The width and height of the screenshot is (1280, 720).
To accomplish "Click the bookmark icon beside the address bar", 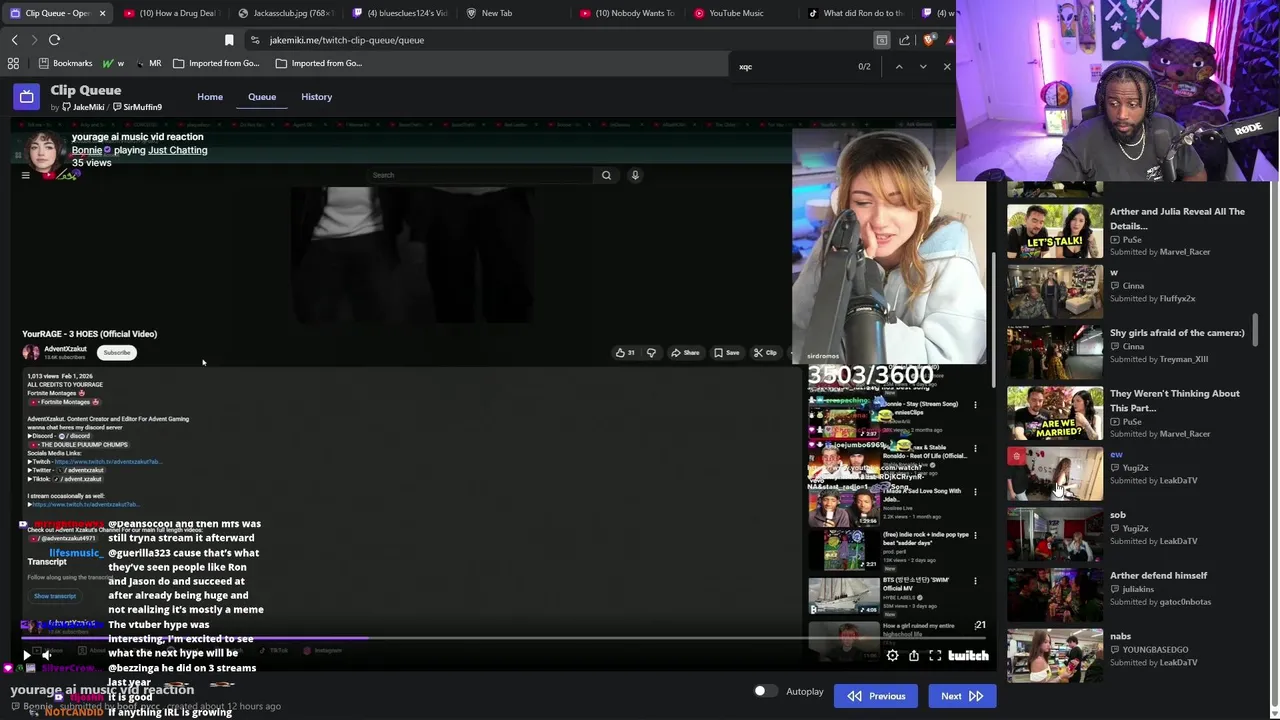I will click(229, 40).
